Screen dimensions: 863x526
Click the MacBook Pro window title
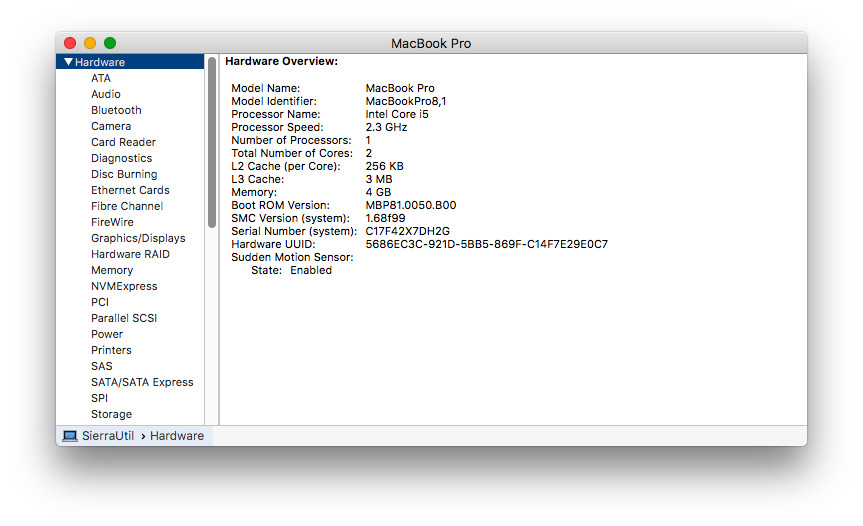431,43
